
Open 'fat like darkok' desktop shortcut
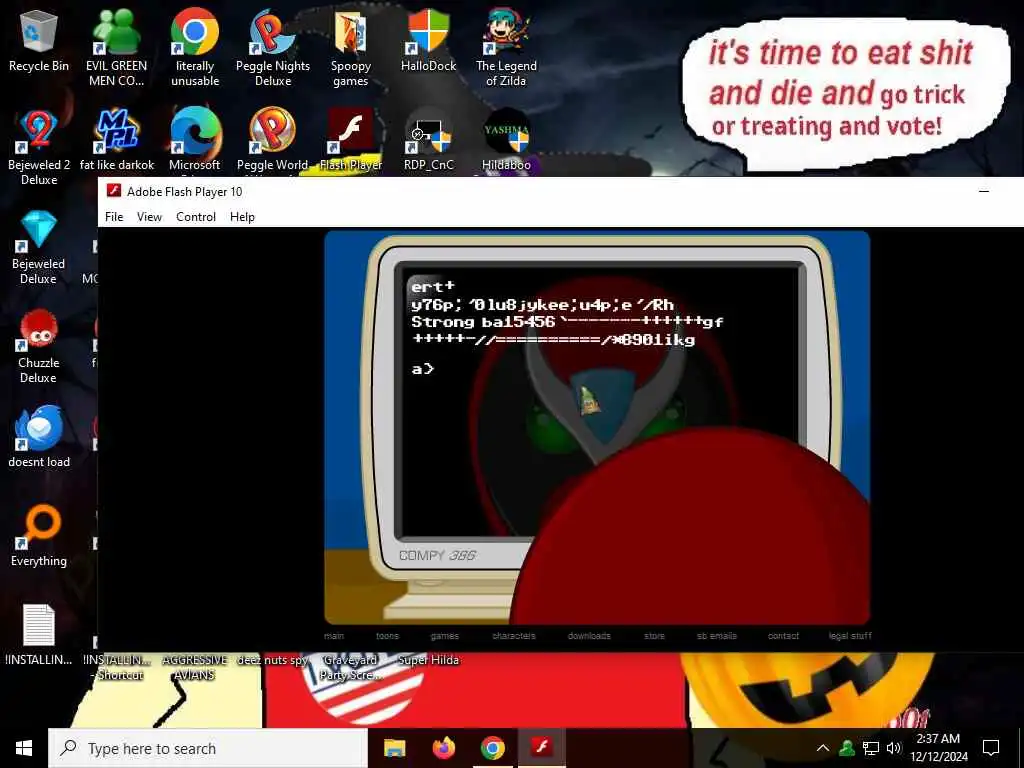pos(117,140)
